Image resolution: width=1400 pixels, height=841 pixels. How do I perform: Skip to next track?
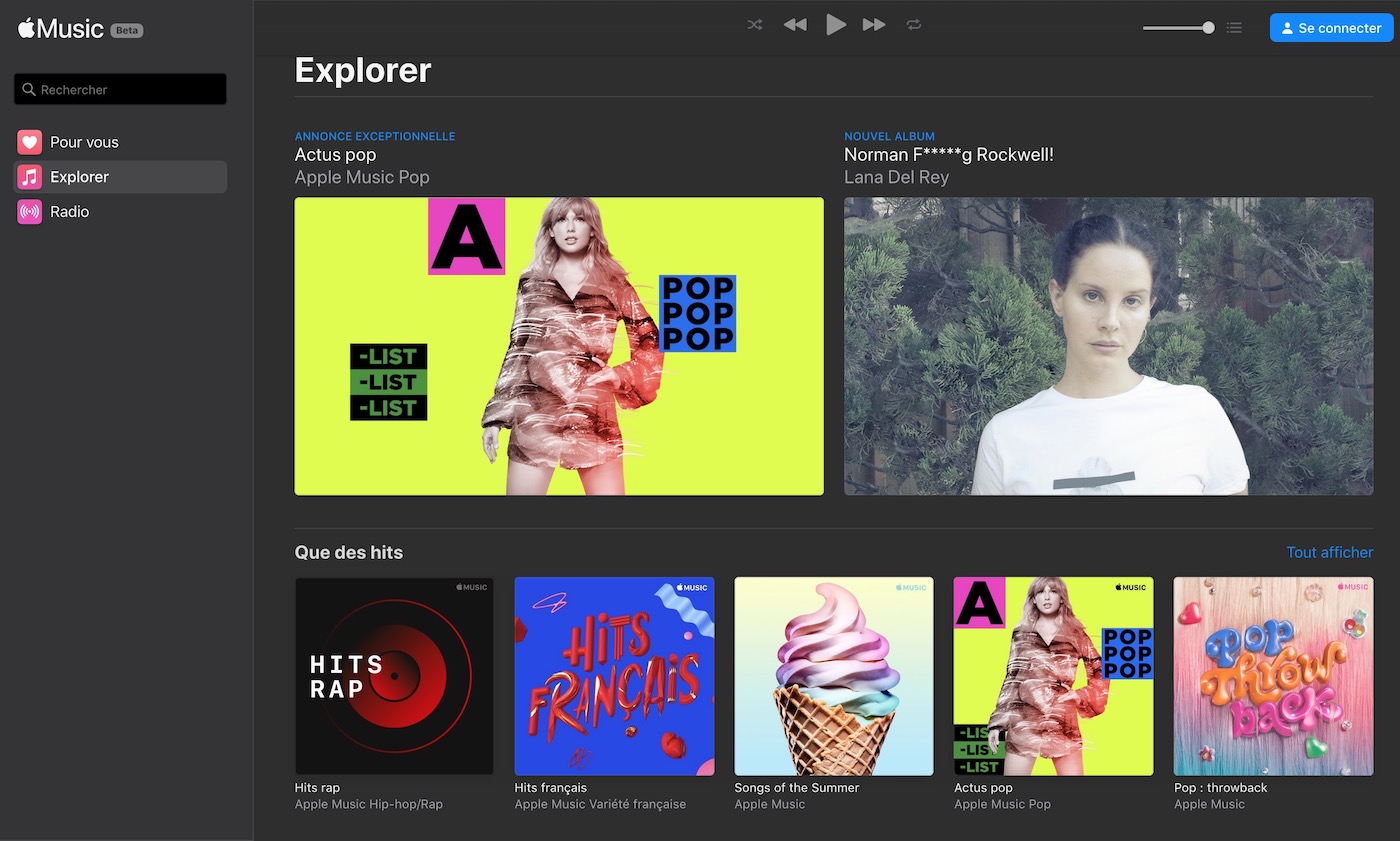click(874, 25)
